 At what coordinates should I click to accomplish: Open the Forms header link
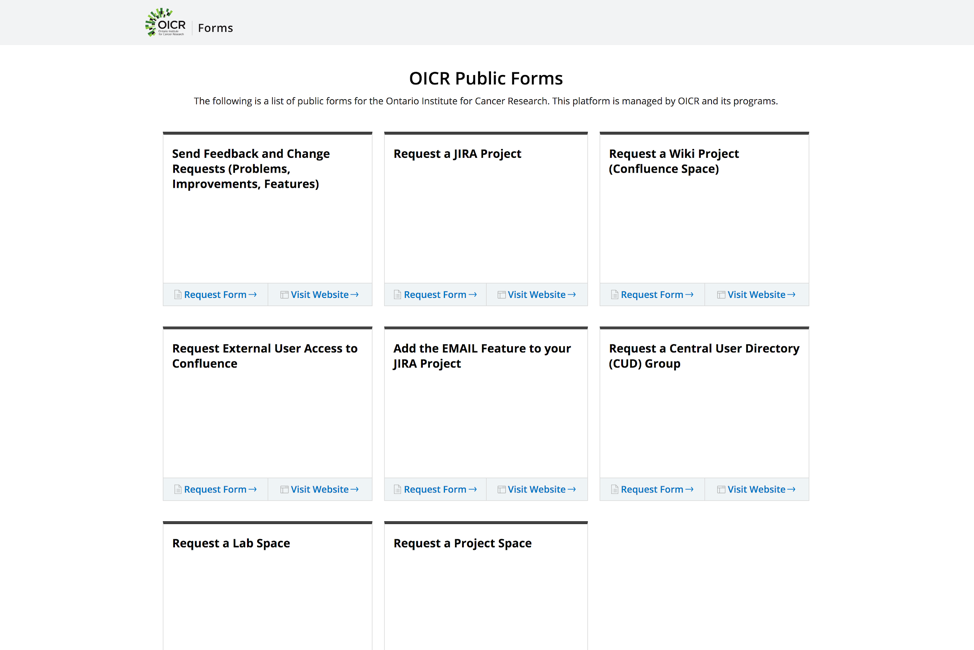pos(215,28)
